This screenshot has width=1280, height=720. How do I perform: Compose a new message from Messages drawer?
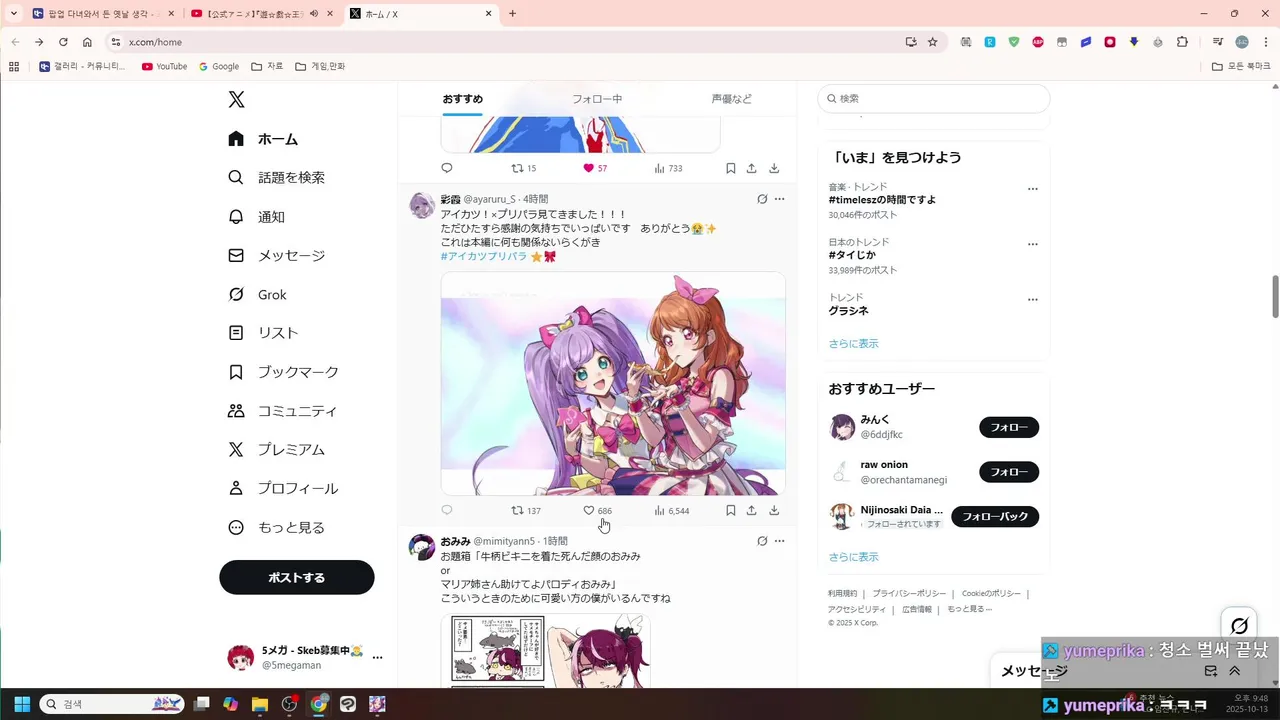[1210, 671]
